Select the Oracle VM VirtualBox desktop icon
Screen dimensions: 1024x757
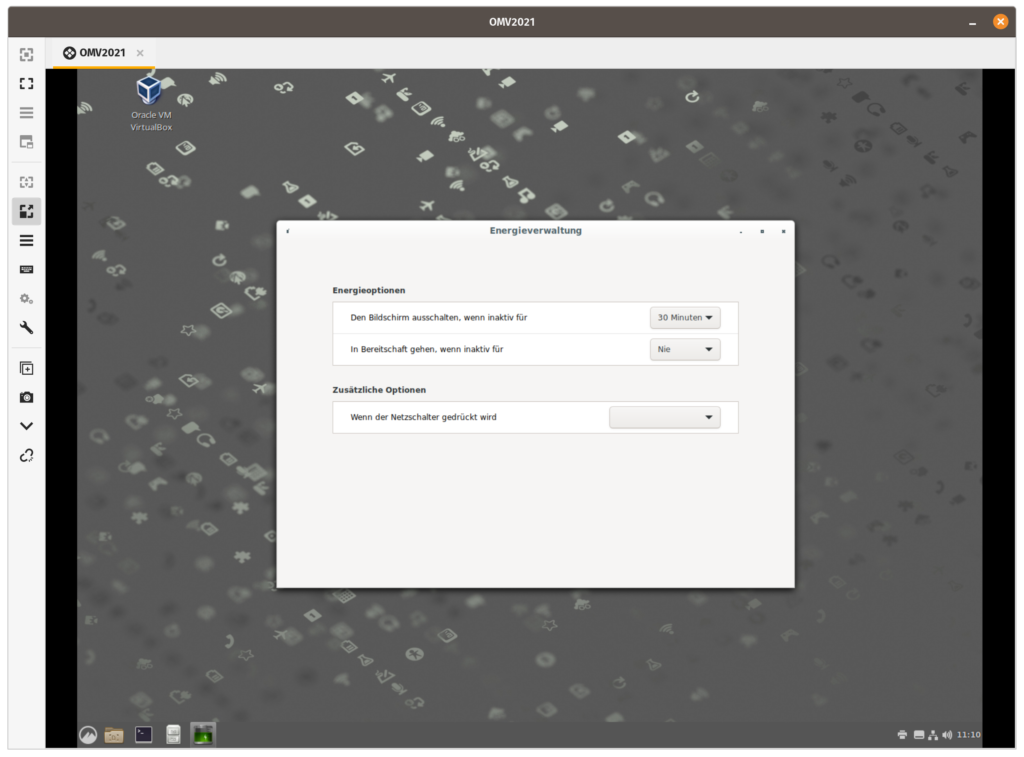151,103
